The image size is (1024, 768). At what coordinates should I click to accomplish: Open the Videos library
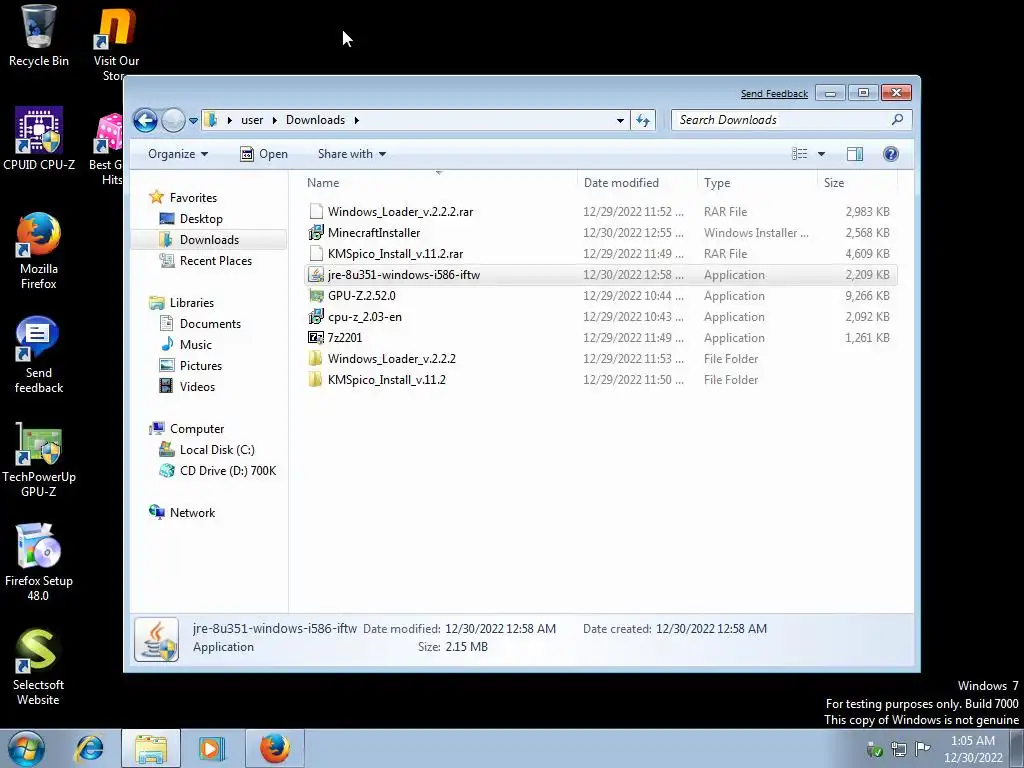pos(197,387)
